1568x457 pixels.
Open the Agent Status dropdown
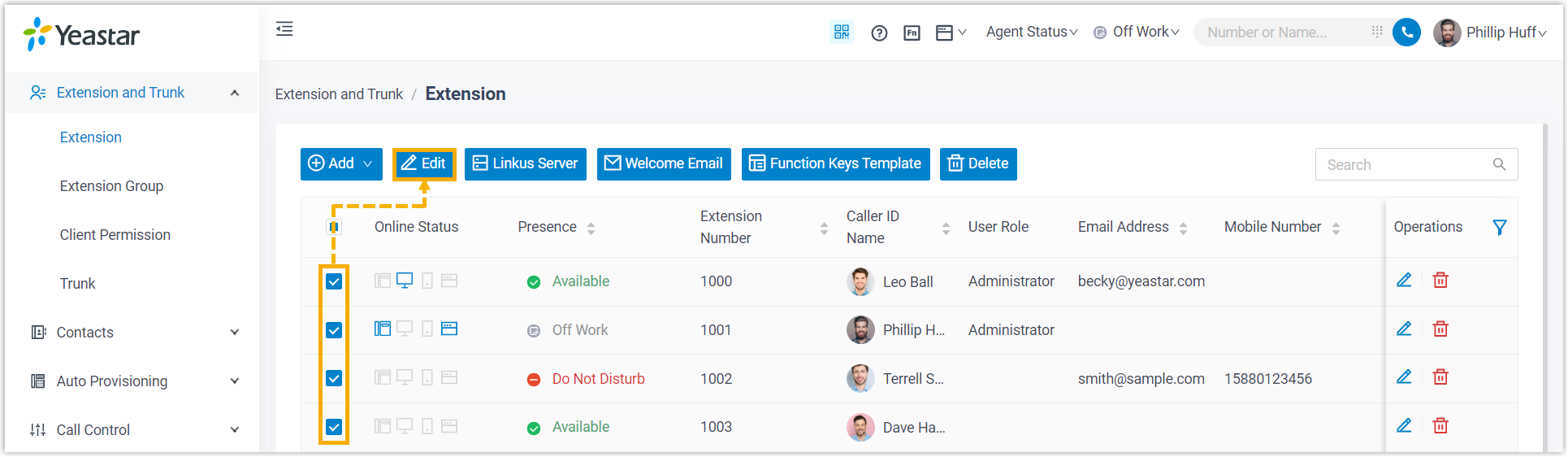point(1031,32)
